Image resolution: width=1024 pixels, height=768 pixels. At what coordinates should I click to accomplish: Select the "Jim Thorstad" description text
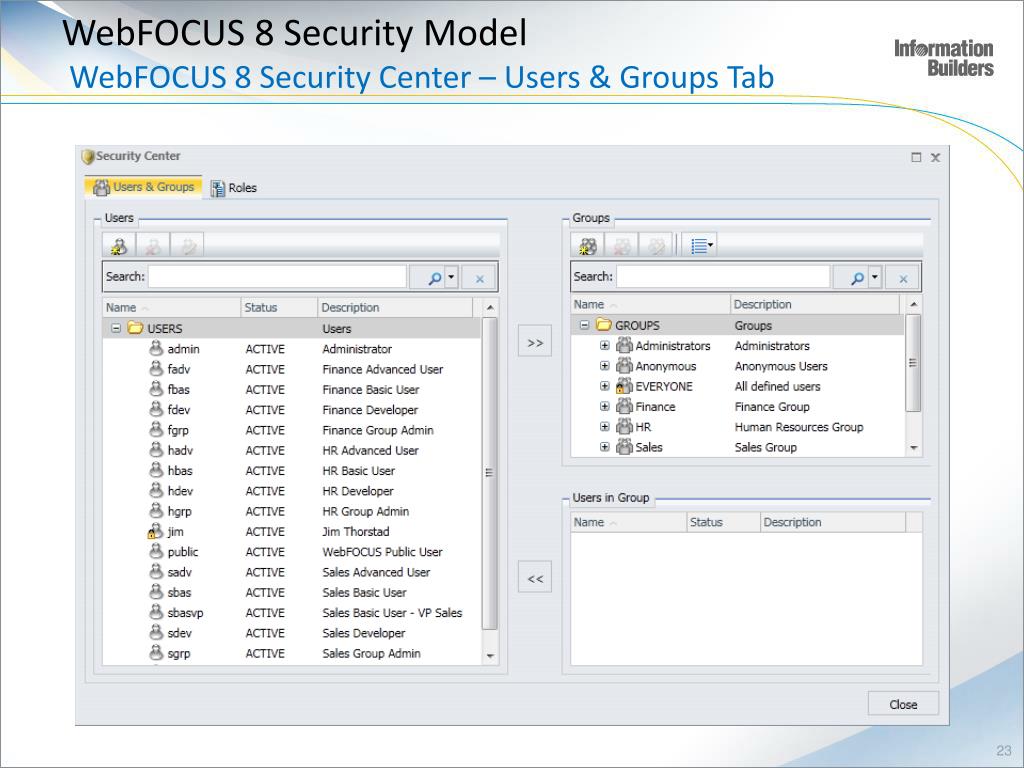point(355,531)
